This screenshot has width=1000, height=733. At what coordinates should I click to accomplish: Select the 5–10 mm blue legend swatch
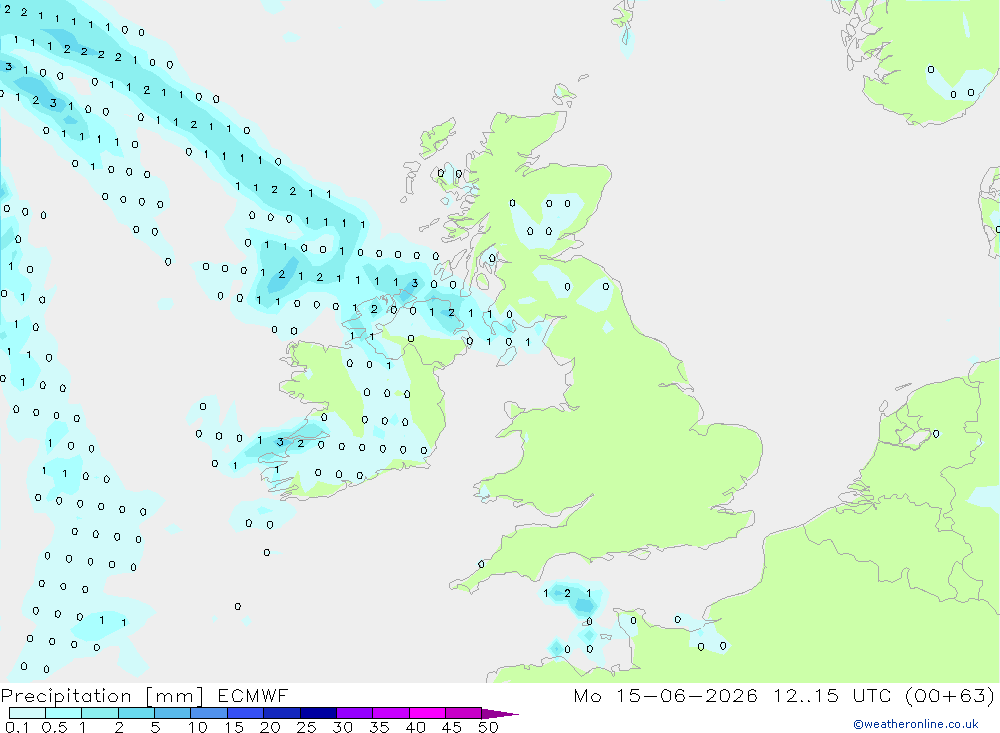(x=173, y=713)
